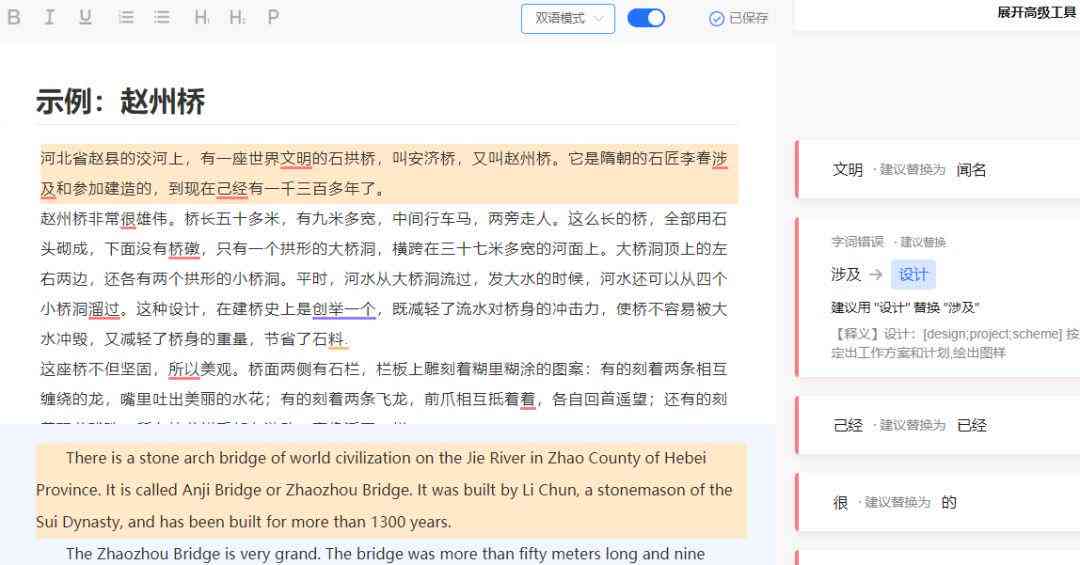Apply italic formatting with the I icon
This screenshot has width=1080, height=565.
(x=49, y=17)
